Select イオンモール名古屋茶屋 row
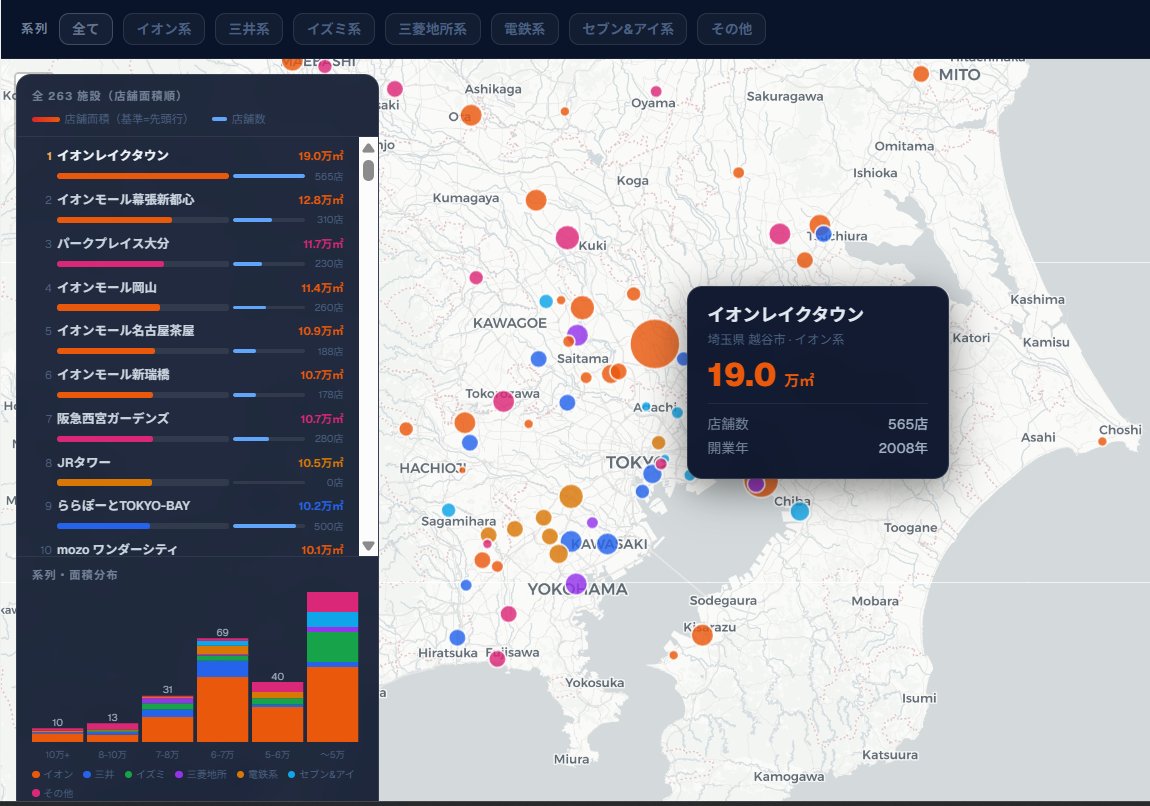The image size is (1150, 806). (x=188, y=340)
